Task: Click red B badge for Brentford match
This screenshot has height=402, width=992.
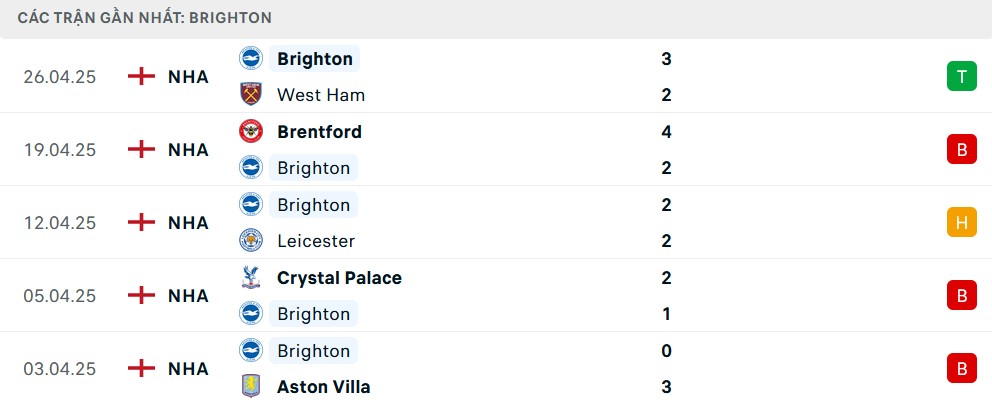Action: tap(962, 149)
